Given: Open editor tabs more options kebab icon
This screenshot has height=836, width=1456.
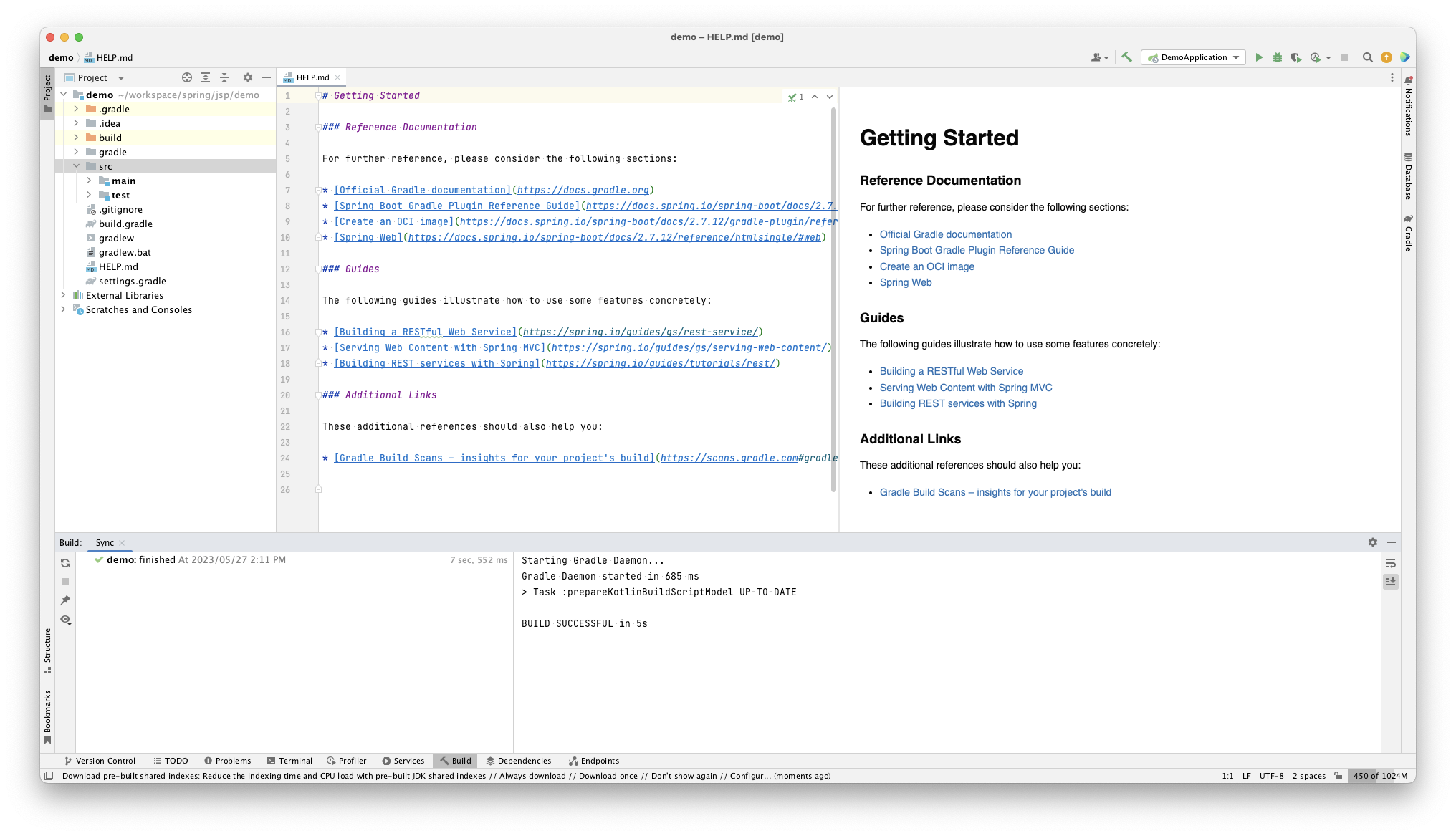Looking at the screenshot, I should pyautogui.click(x=1392, y=77).
